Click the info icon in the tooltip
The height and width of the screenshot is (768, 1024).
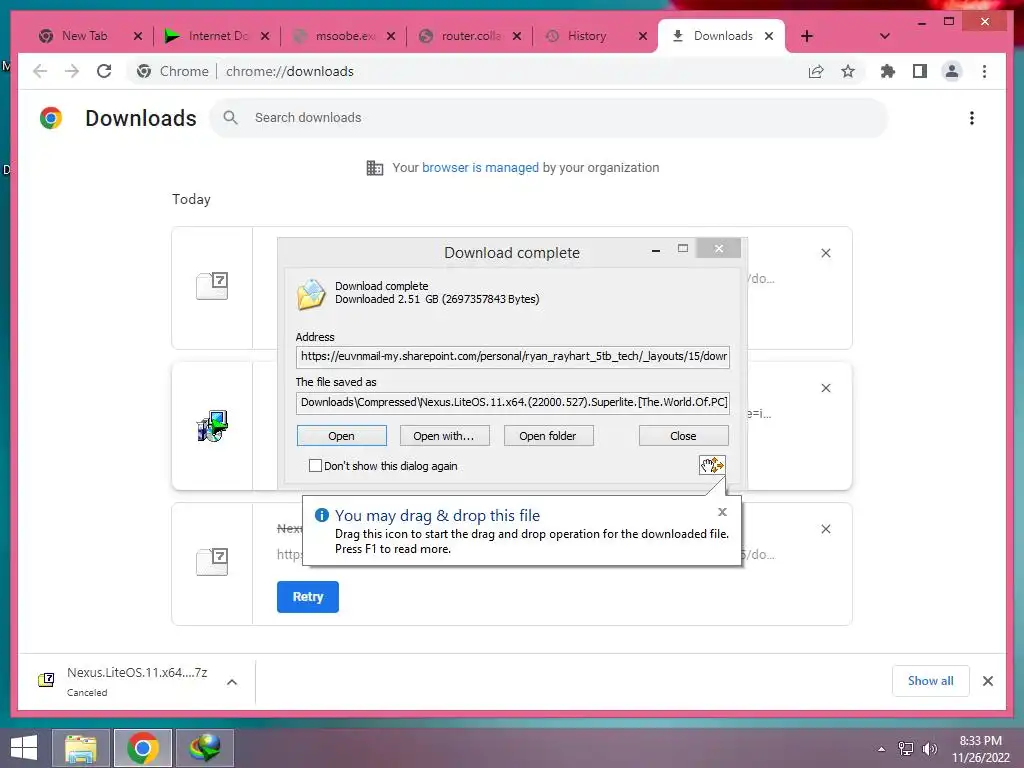click(x=321, y=515)
